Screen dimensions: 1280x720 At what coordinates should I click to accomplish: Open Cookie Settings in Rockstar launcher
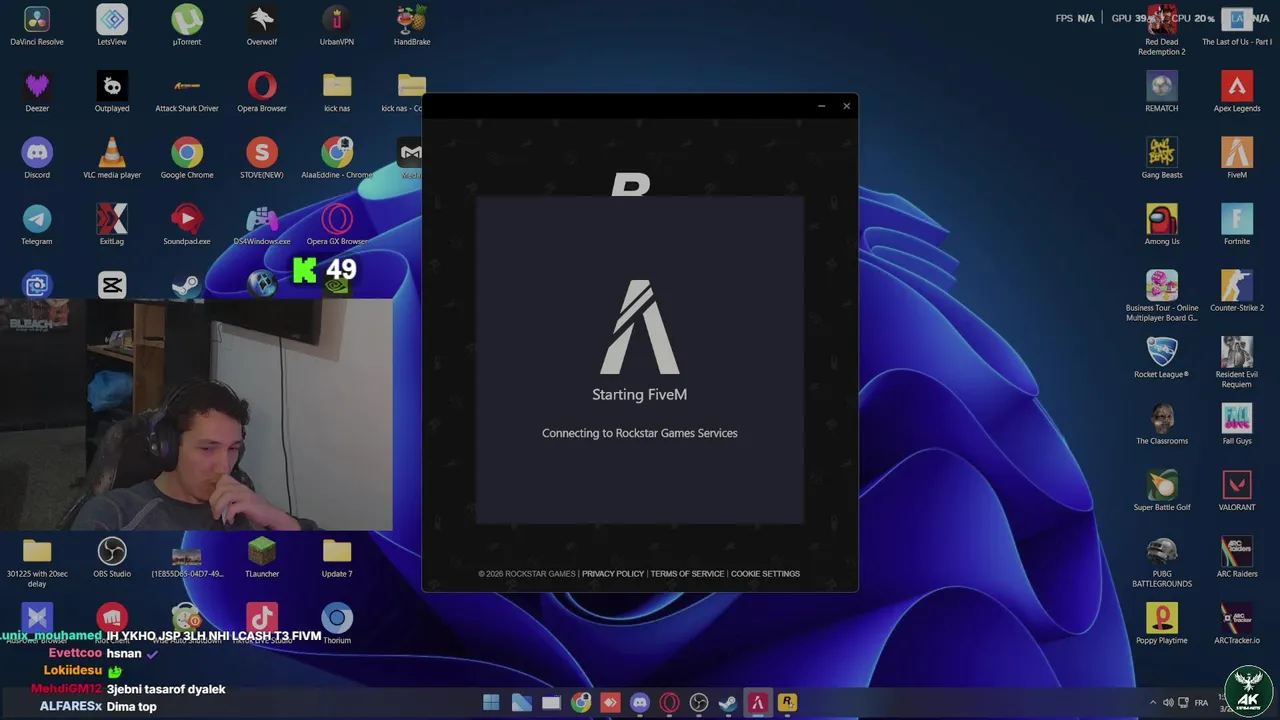[x=765, y=574]
